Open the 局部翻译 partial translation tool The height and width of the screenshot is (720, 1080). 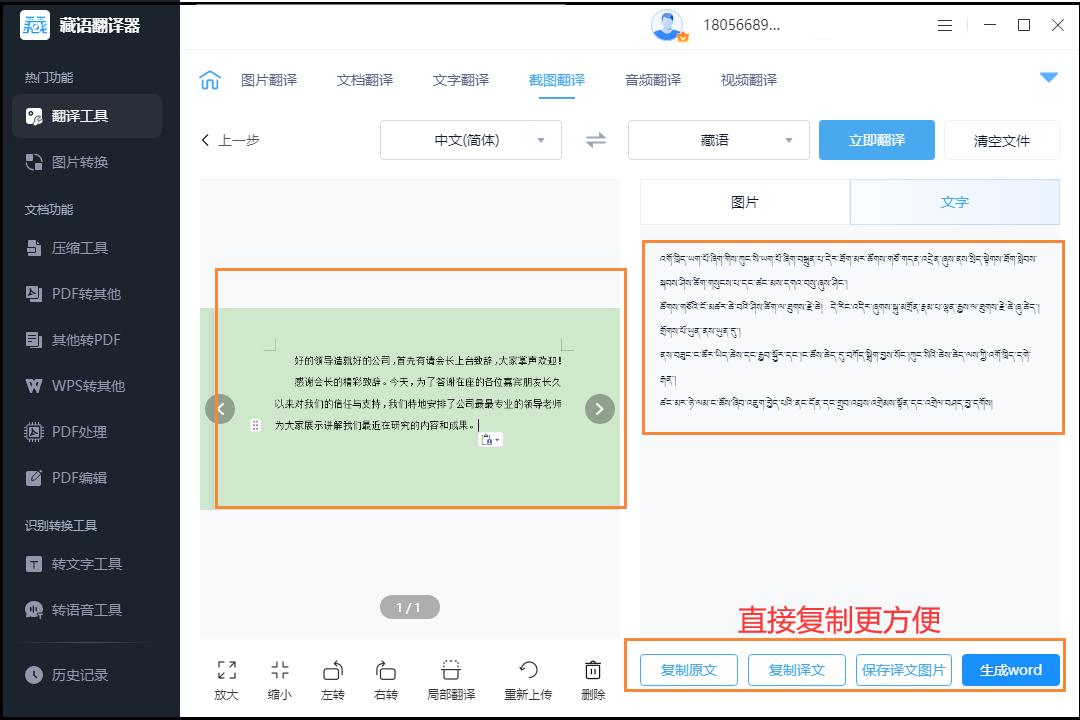point(450,678)
